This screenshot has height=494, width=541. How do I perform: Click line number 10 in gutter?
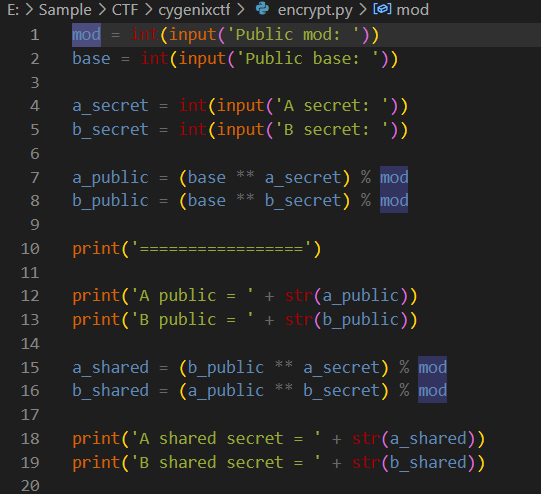(x=30, y=249)
